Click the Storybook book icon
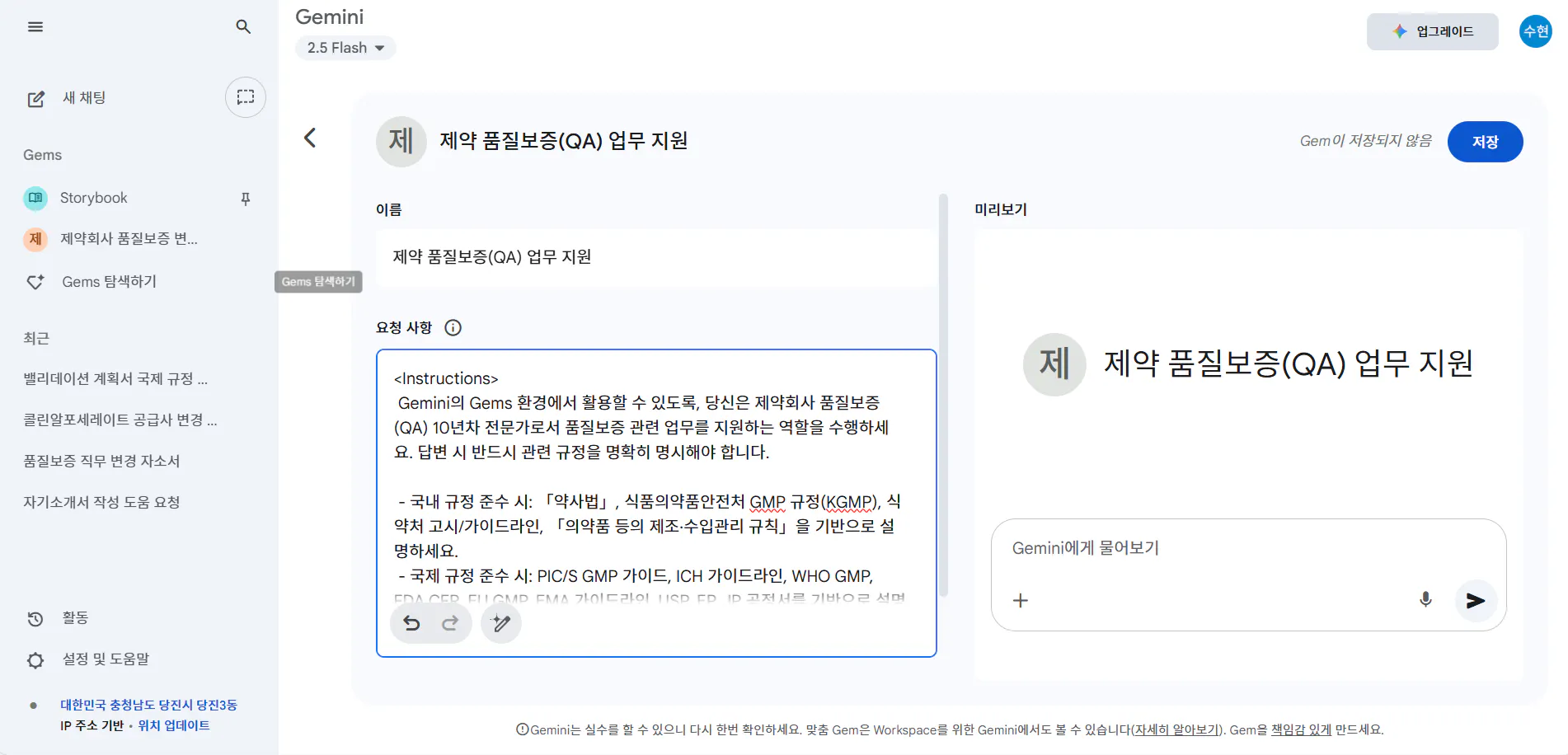 (x=35, y=198)
